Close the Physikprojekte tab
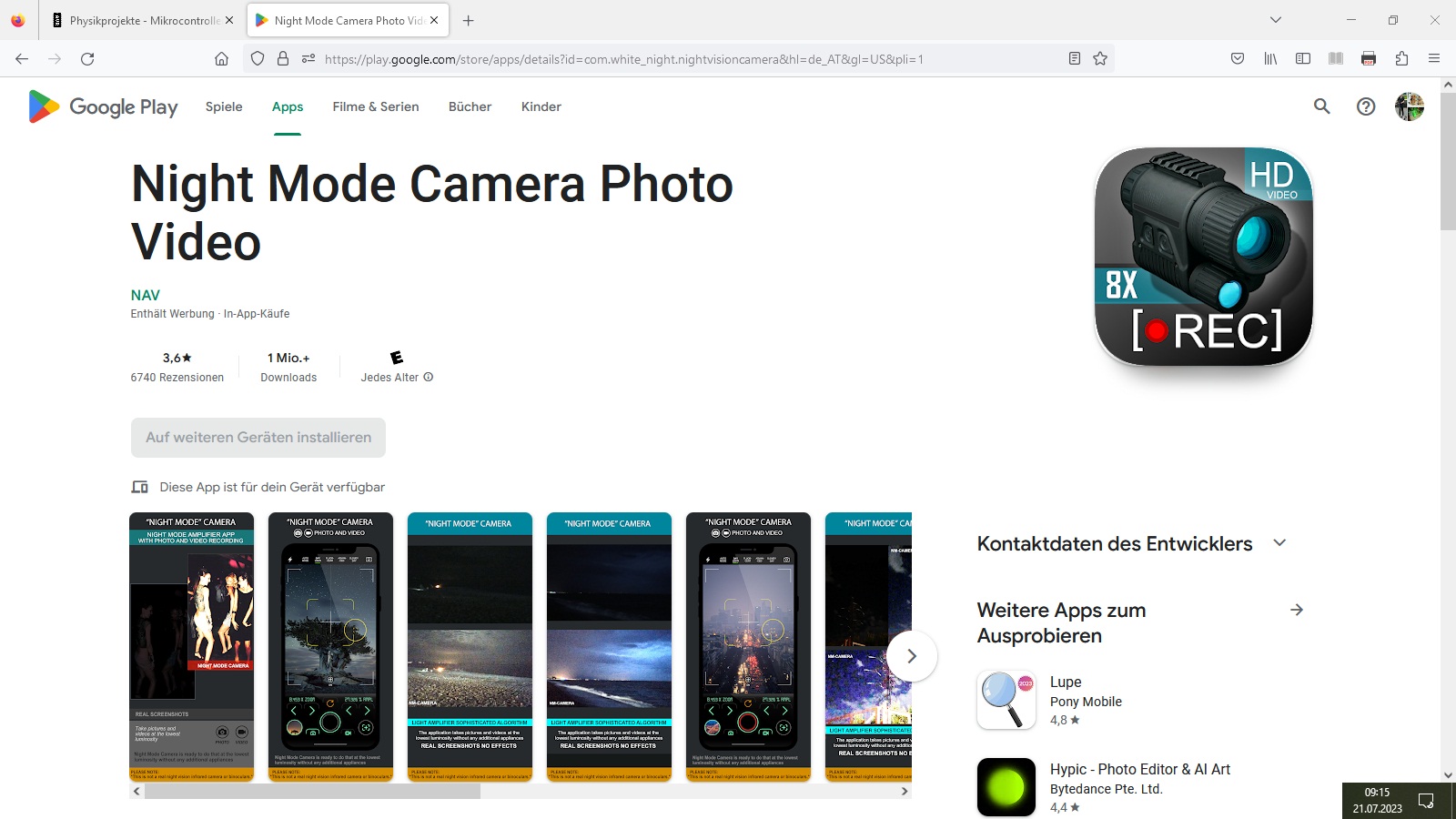 click(x=229, y=20)
